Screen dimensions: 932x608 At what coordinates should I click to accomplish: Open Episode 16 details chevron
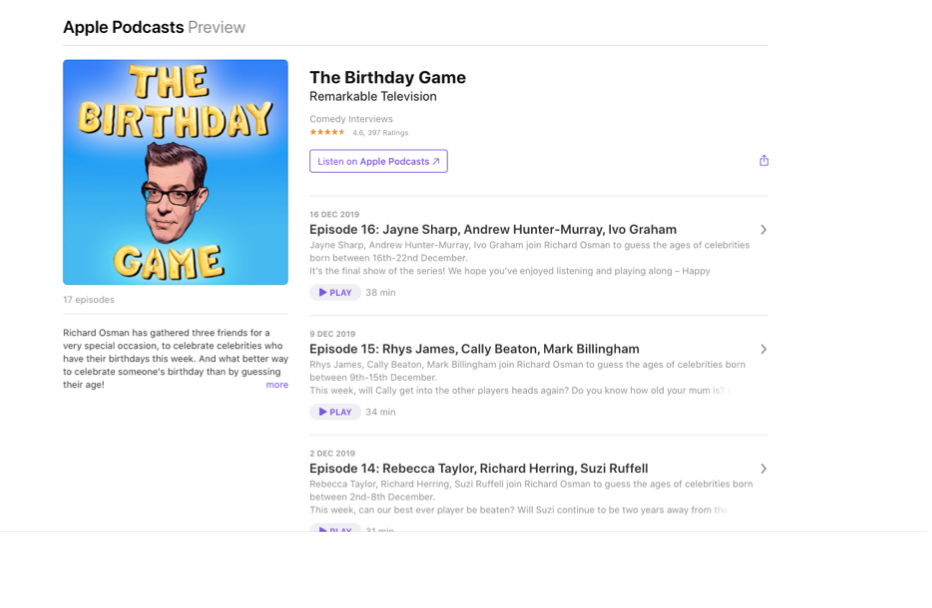[764, 229]
